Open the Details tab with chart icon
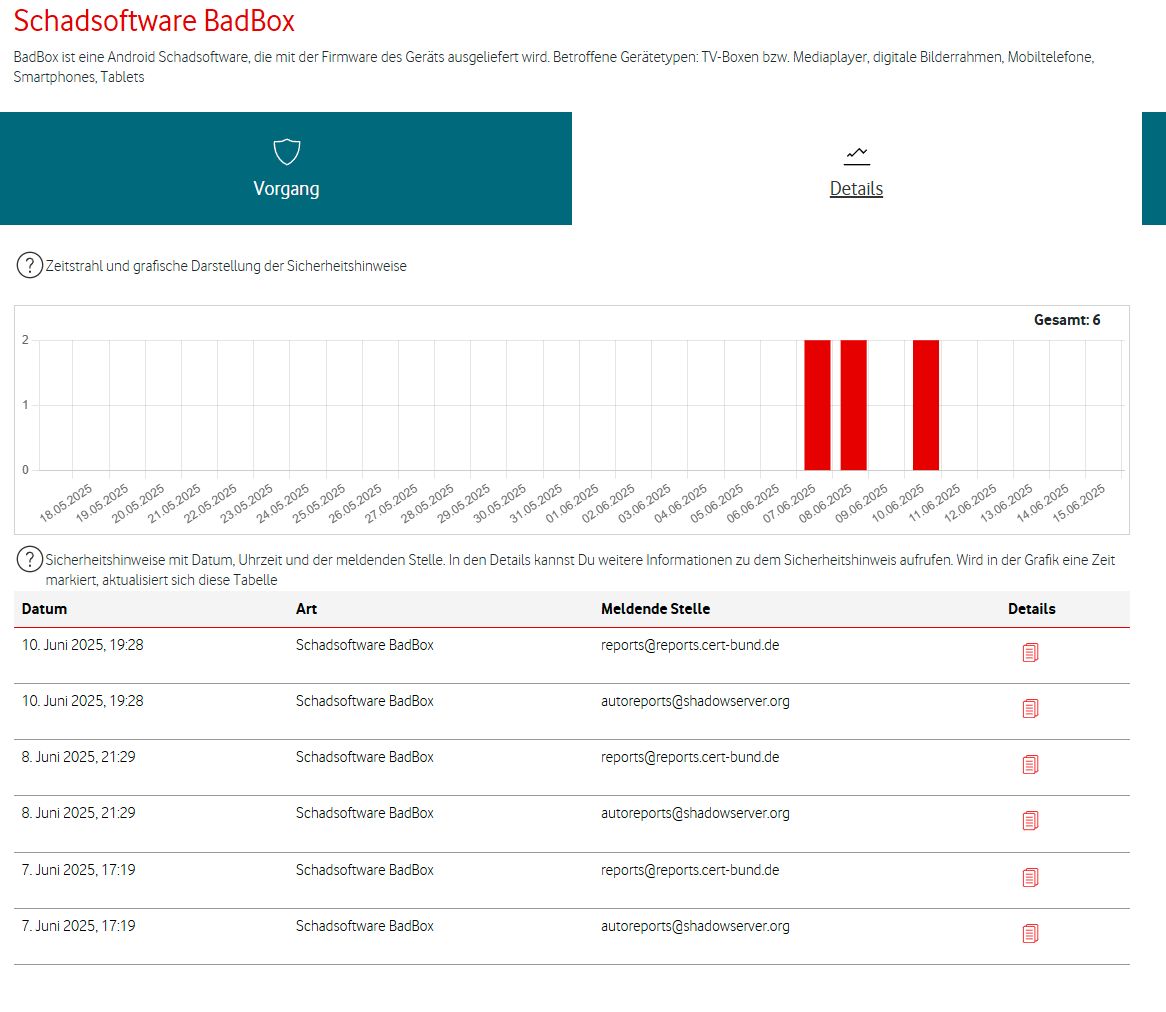This screenshot has height=1012, width=1166. [x=856, y=169]
